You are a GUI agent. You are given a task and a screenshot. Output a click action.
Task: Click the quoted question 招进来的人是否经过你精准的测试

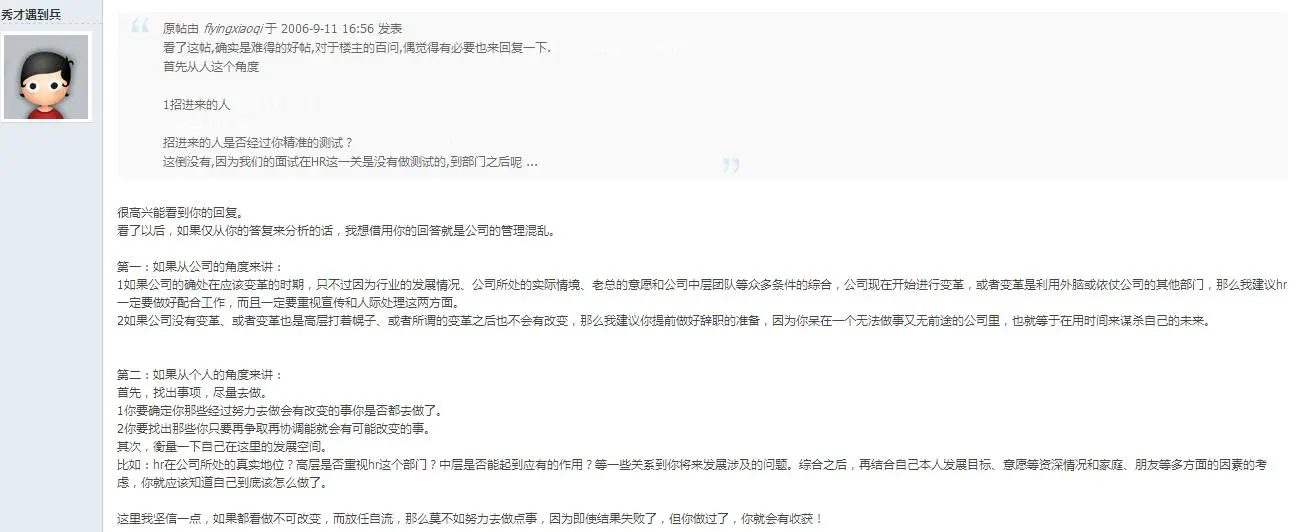click(258, 142)
